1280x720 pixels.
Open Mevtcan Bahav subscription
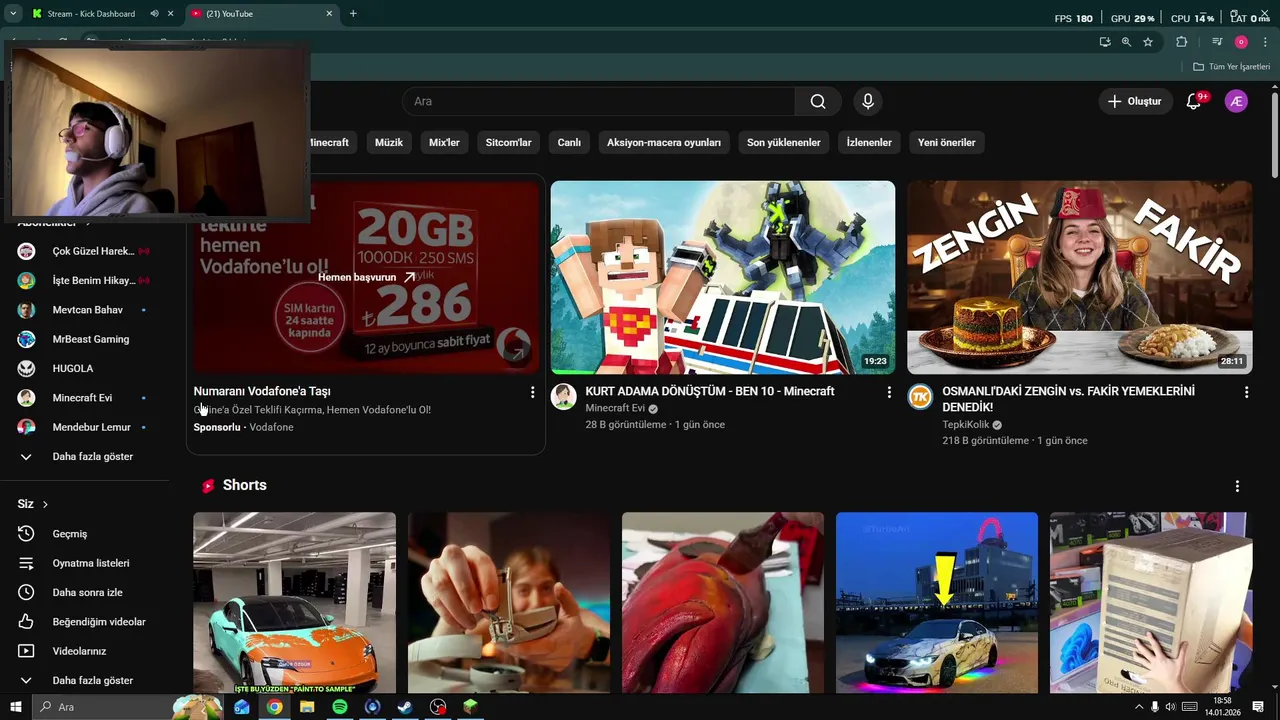(90, 310)
